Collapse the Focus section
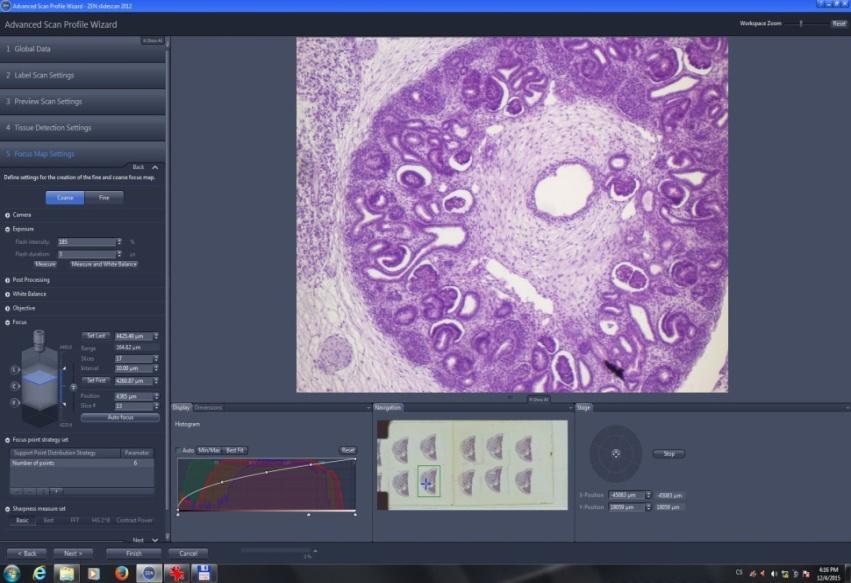The width and height of the screenshot is (851, 583). pyautogui.click(x=8, y=322)
